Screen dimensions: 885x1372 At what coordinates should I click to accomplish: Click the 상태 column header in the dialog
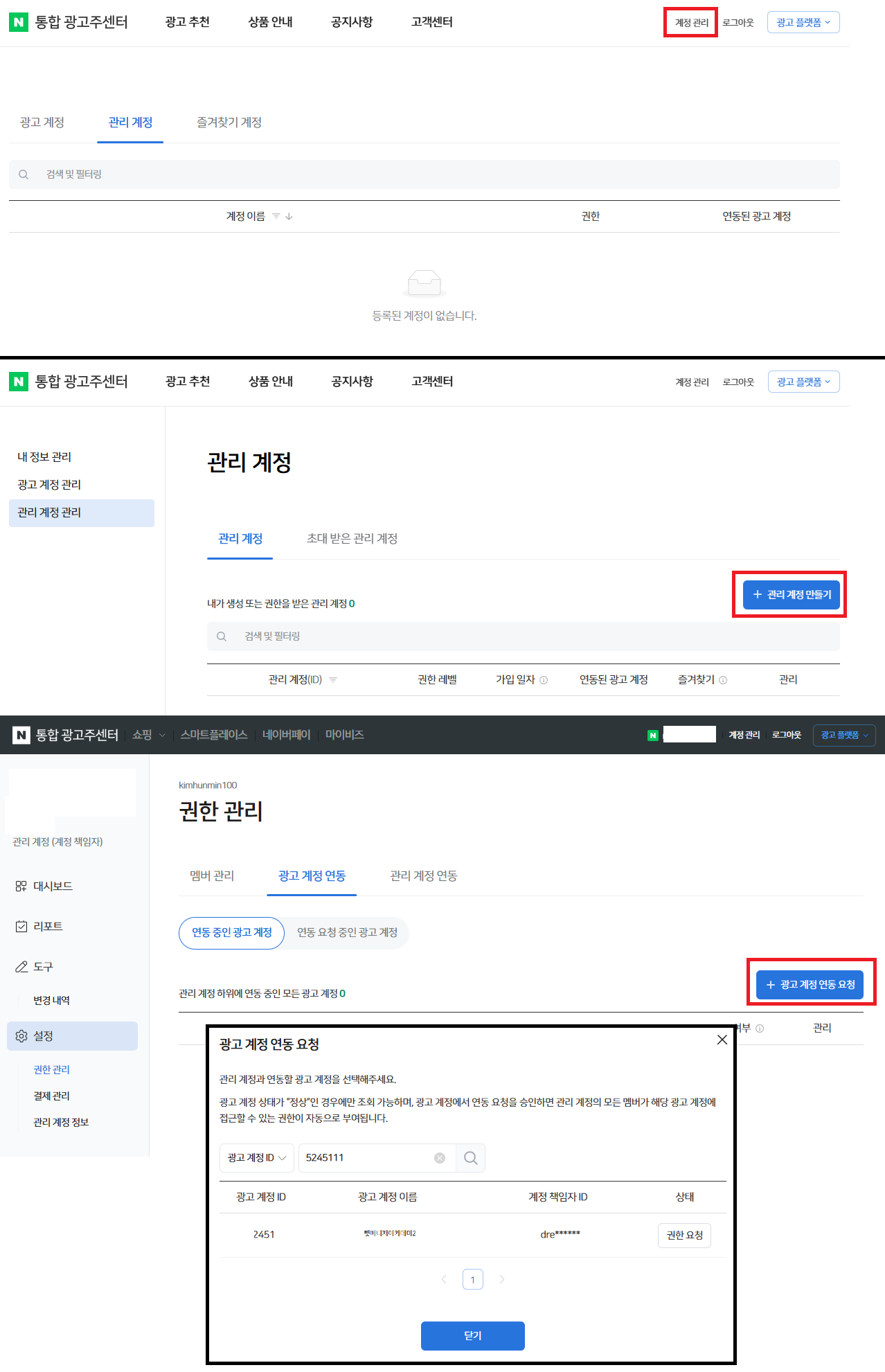685,1197
